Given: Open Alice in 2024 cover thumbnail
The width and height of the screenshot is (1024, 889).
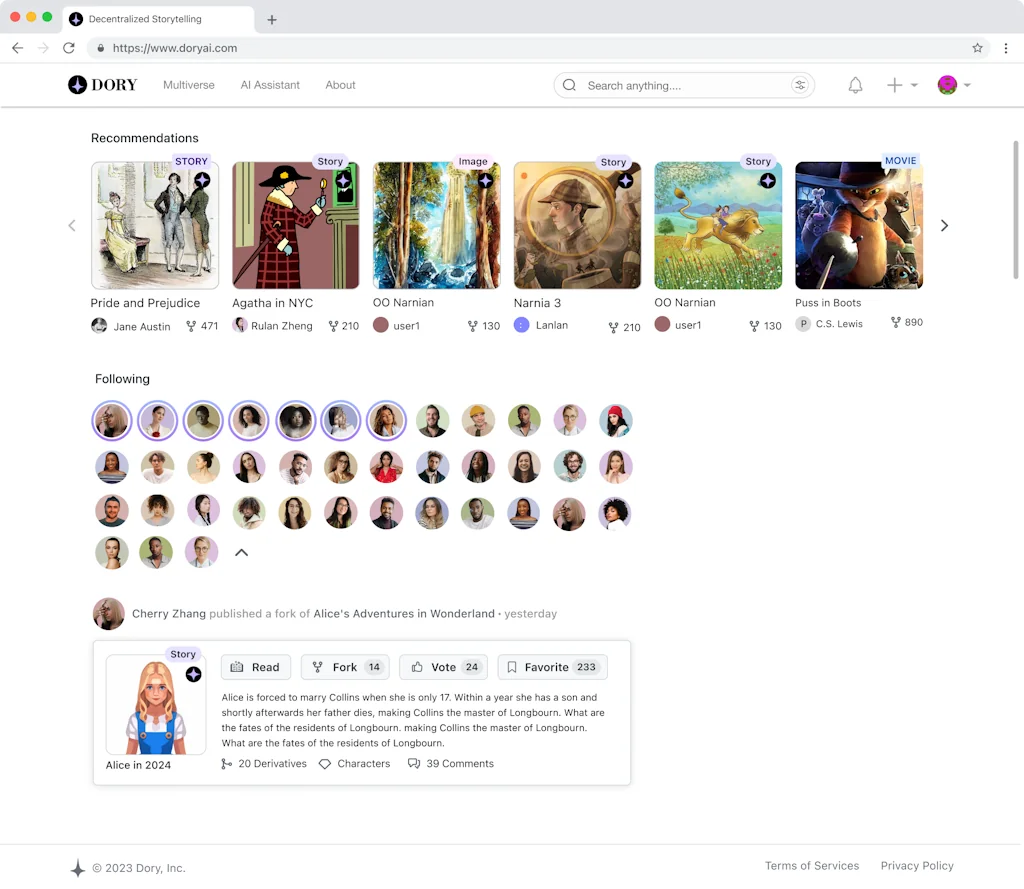Looking at the screenshot, I should (x=155, y=704).
